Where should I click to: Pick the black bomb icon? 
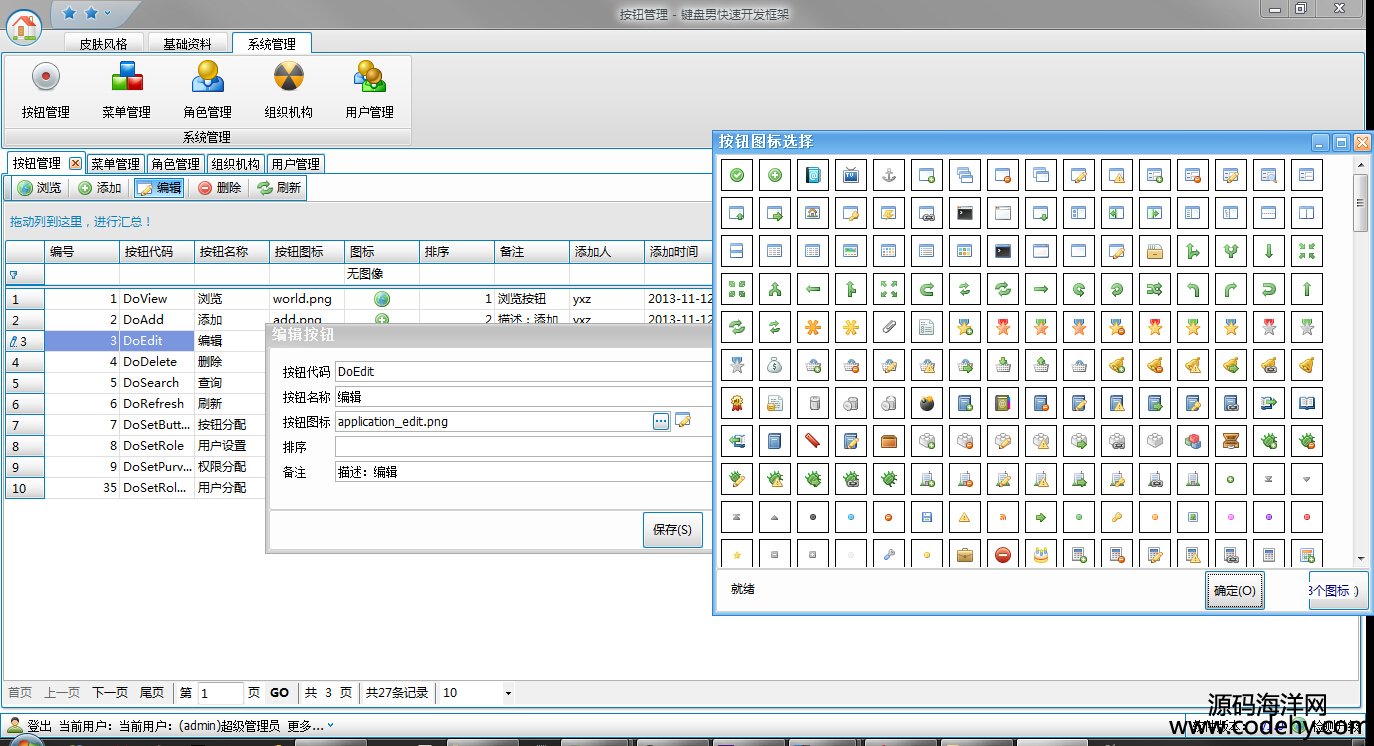click(927, 404)
